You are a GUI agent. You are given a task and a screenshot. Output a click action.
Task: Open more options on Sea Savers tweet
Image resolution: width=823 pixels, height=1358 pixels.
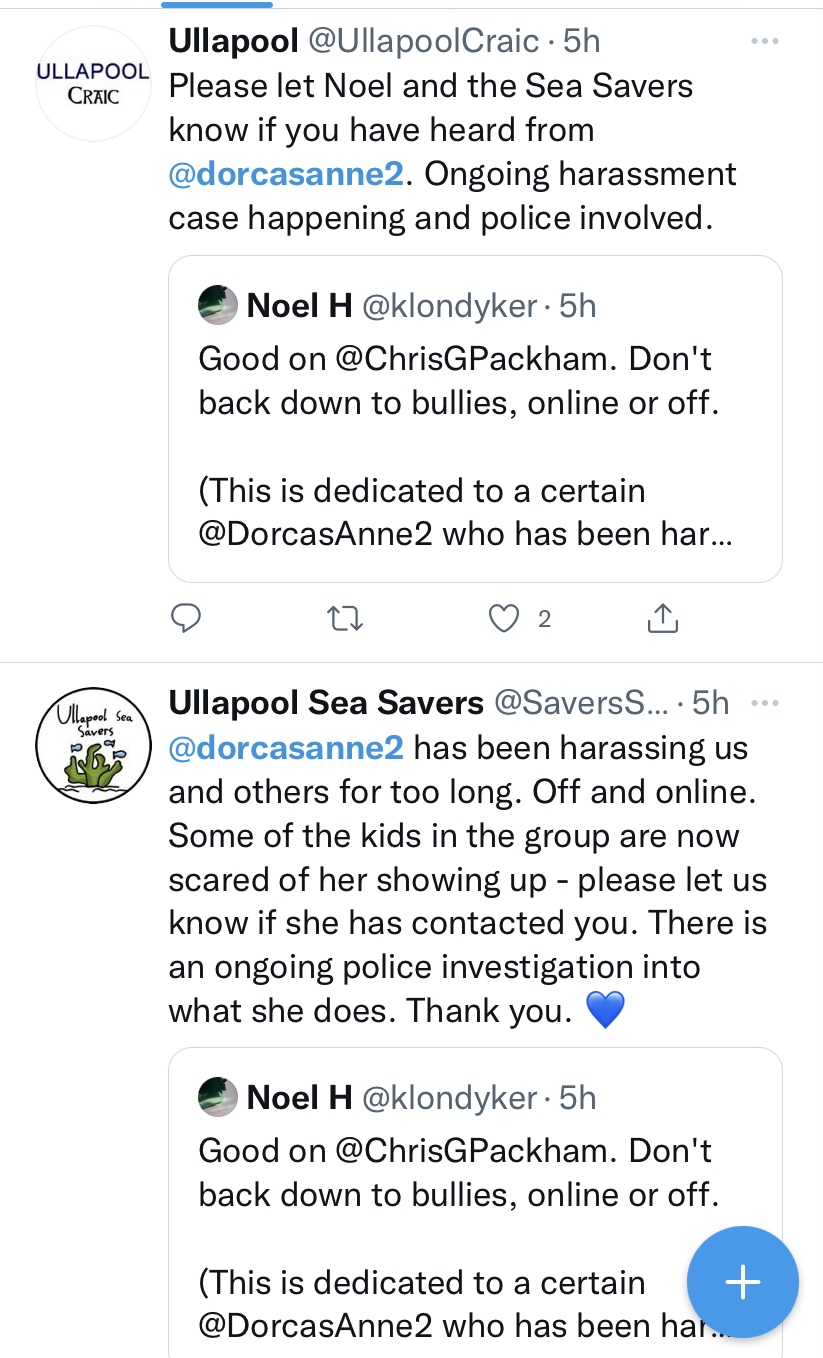click(764, 703)
